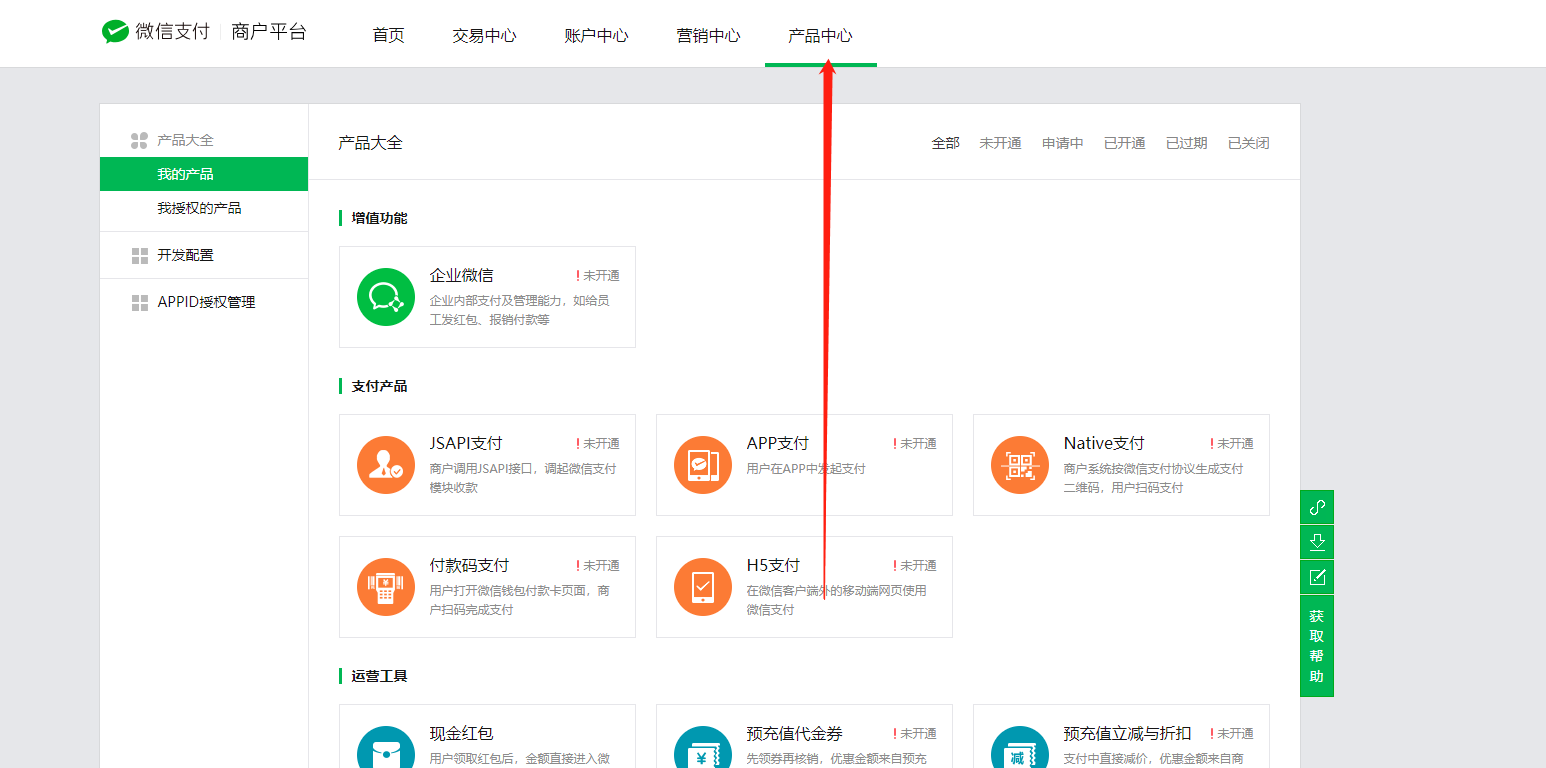Open the 付款码支付 icon

point(386,587)
